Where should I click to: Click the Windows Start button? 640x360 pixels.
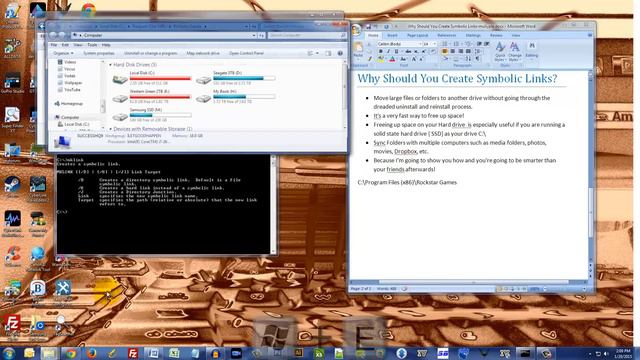9,353
